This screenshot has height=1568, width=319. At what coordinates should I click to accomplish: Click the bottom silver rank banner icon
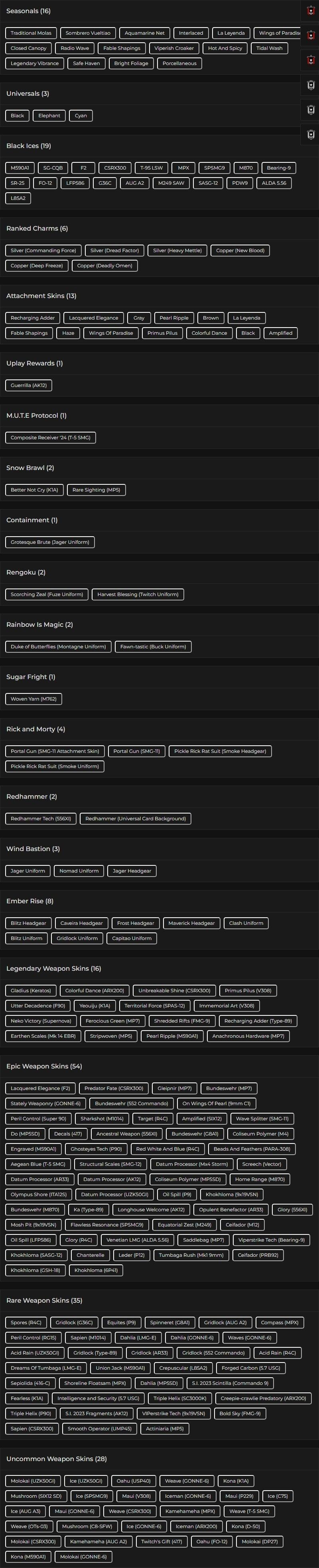tap(311, 134)
